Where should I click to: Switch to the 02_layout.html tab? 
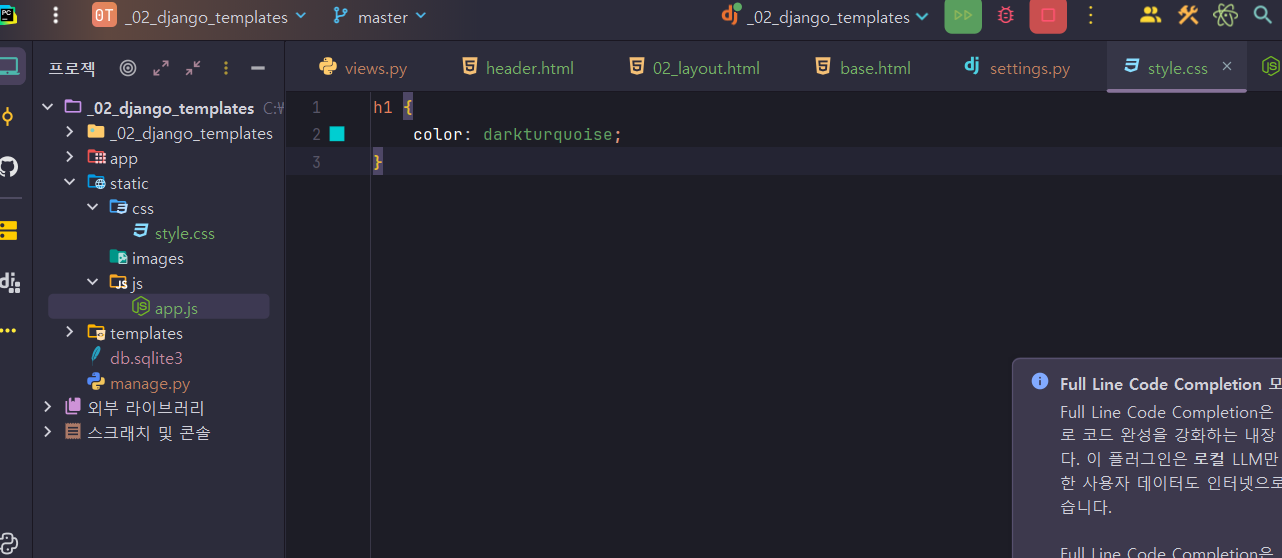click(x=694, y=68)
